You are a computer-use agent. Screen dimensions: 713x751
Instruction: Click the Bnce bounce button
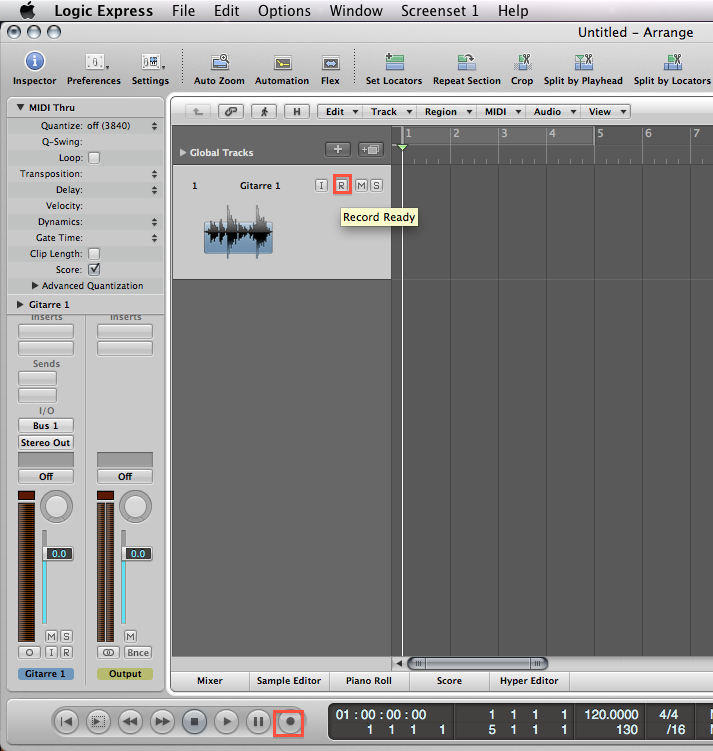pos(138,652)
